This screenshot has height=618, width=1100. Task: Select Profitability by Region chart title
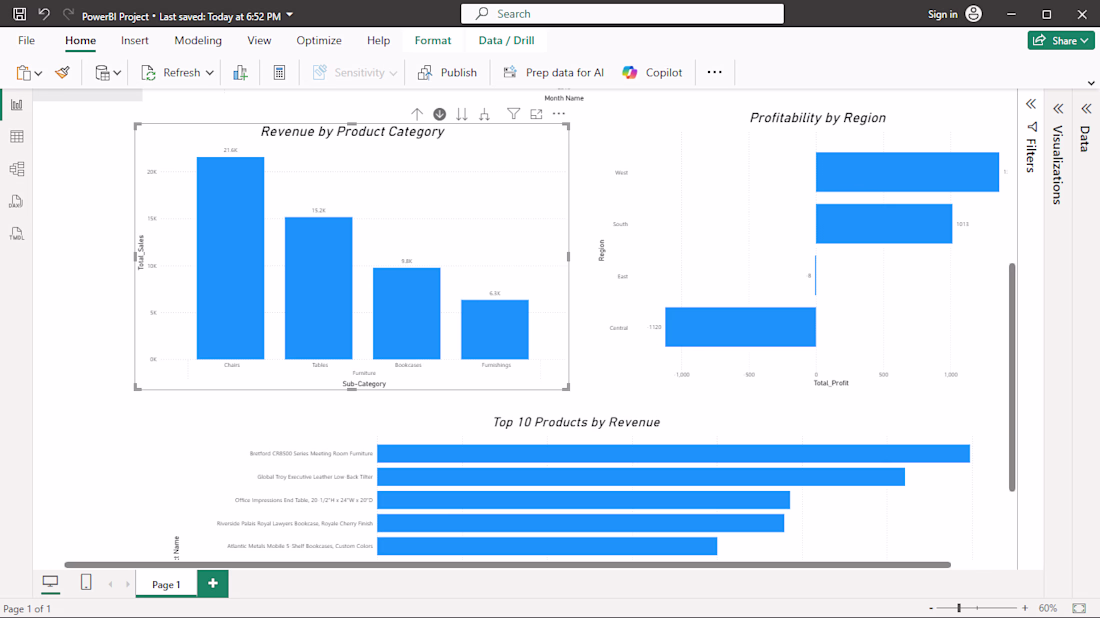(817, 118)
